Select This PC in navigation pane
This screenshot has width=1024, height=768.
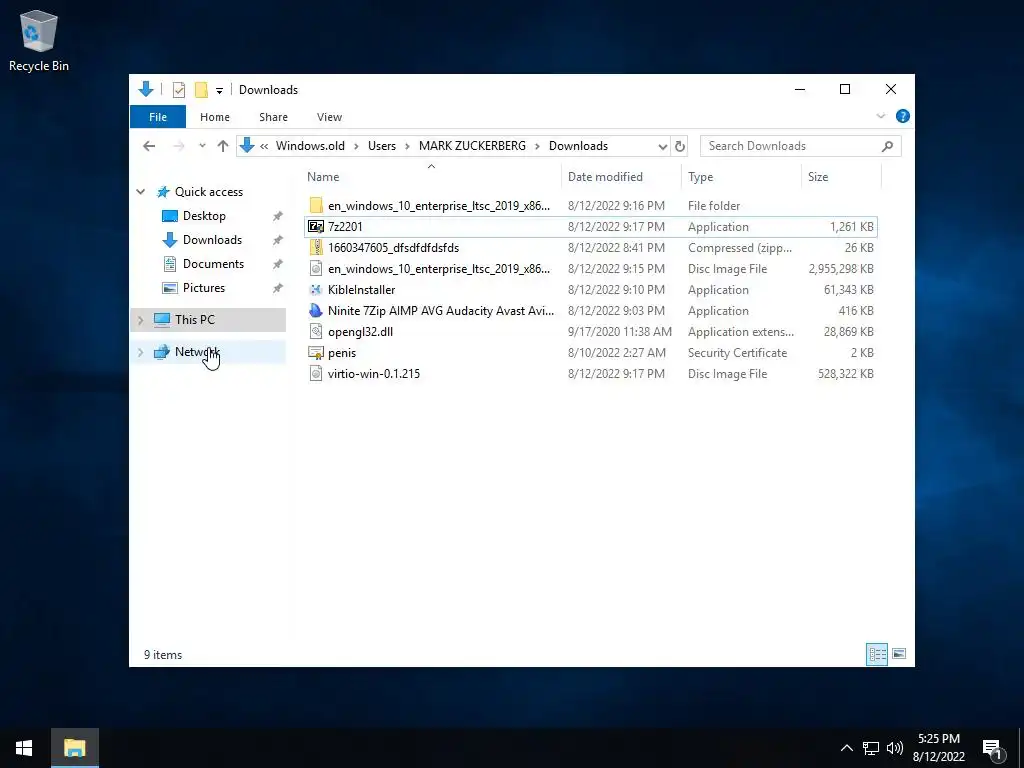(x=194, y=319)
